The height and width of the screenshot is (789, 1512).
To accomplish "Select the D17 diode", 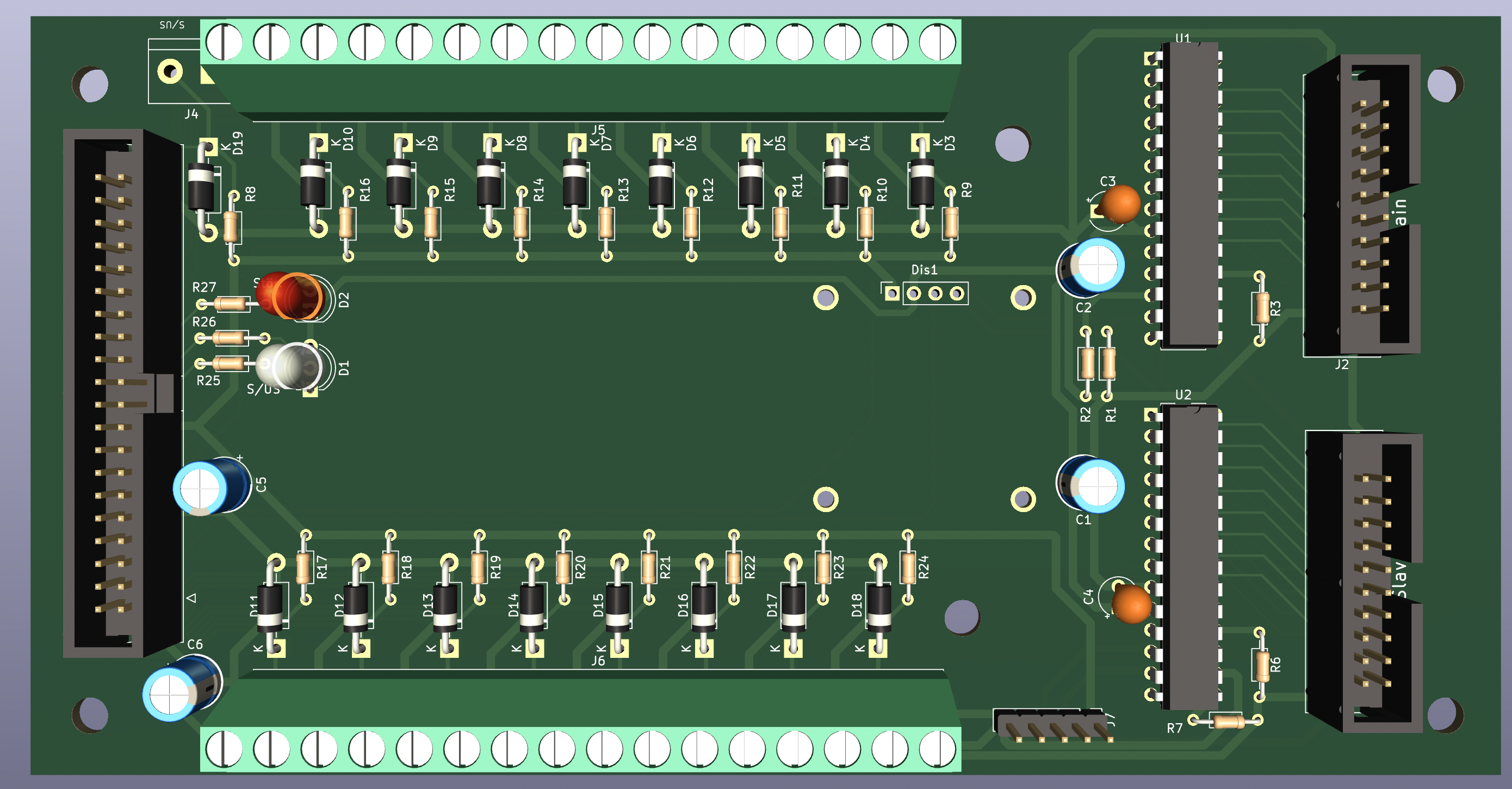I will (793, 608).
